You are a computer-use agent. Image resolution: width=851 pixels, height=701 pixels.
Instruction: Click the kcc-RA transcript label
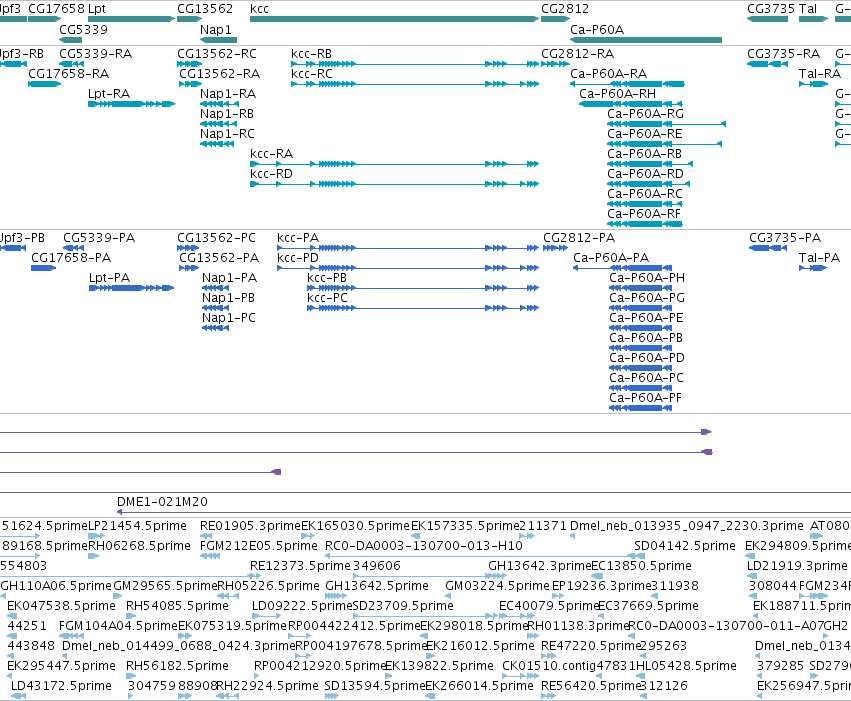coord(271,154)
